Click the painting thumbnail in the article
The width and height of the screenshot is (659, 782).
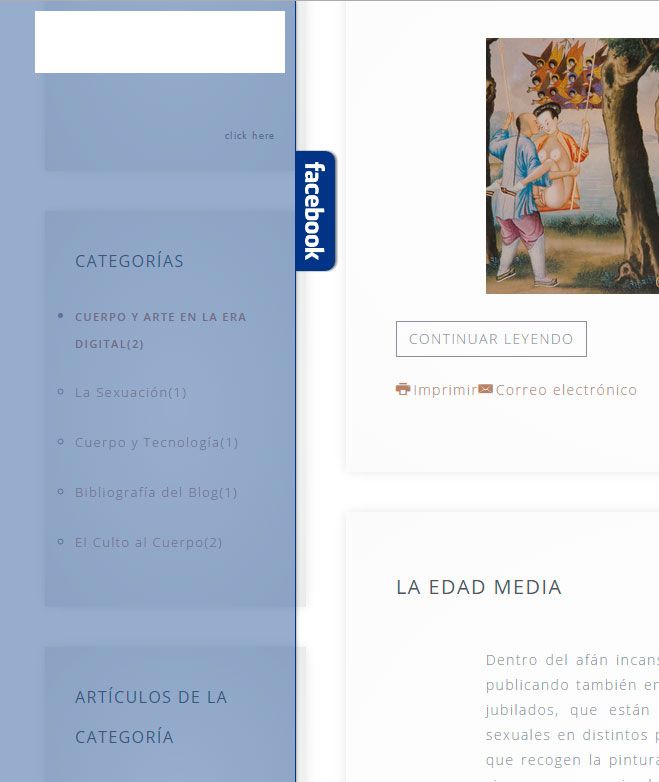pos(572,166)
